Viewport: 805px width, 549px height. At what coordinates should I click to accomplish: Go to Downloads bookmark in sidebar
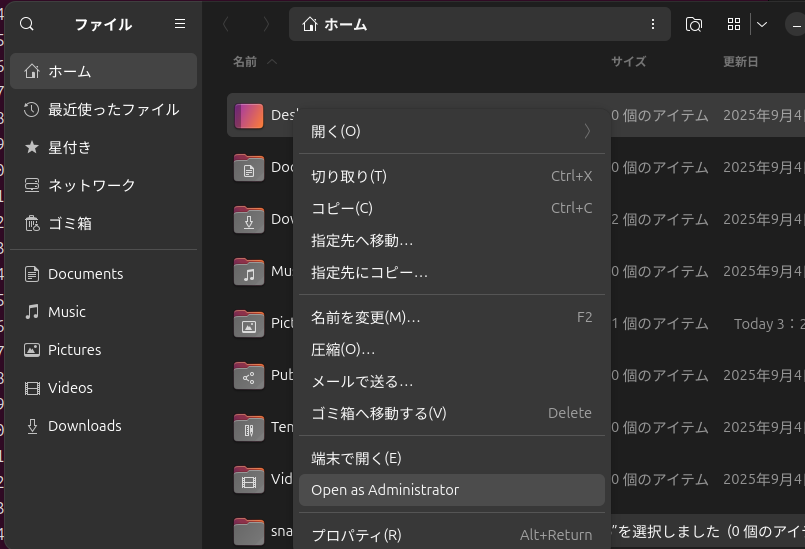click(x=84, y=426)
